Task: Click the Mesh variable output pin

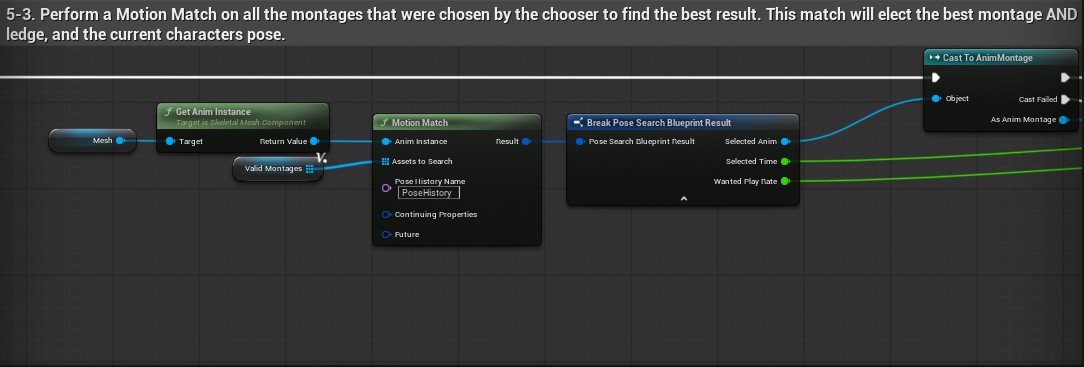Action: 120,140
